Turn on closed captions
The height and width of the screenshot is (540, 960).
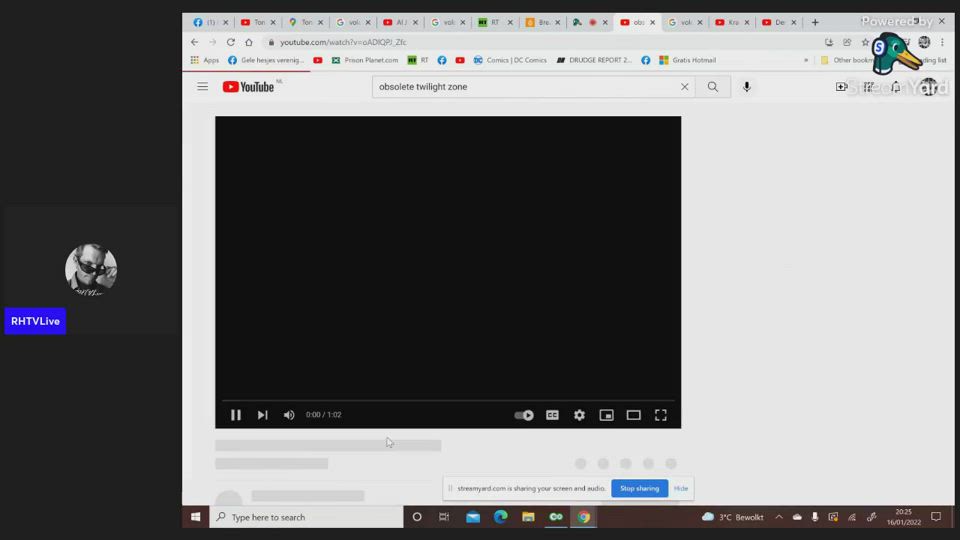(552, 415)
